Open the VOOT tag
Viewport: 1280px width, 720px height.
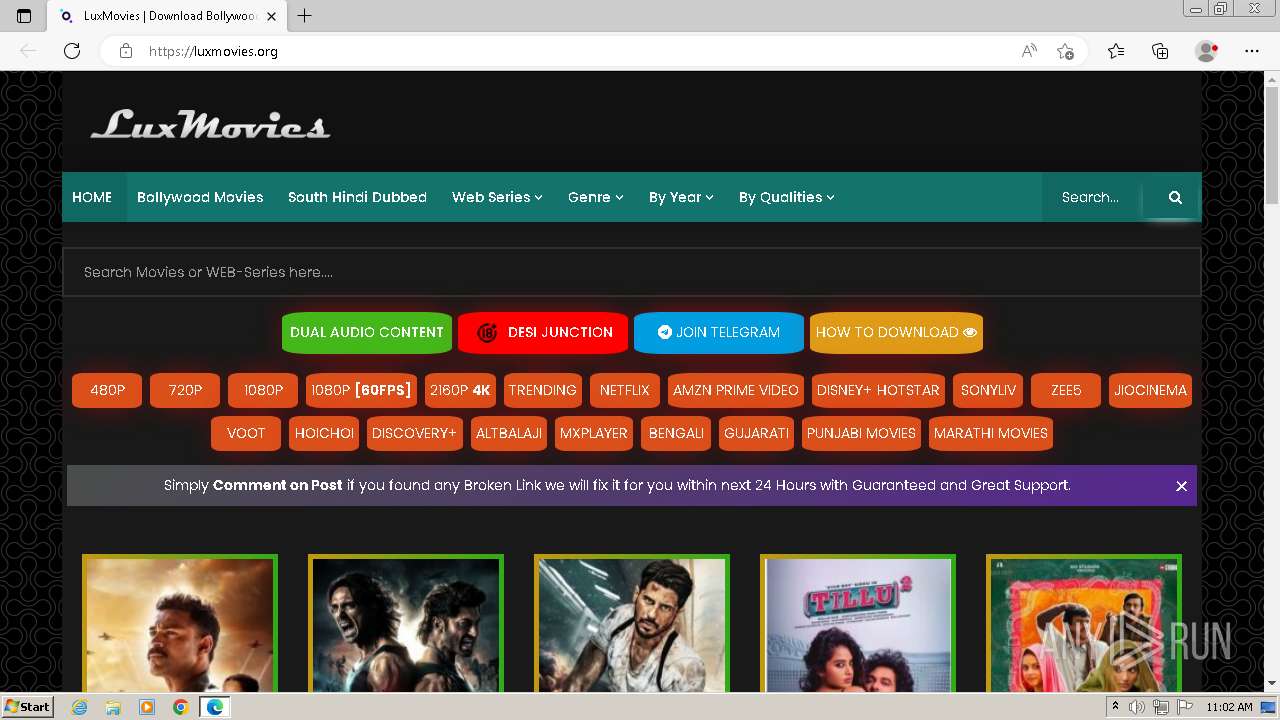point(246,433)
